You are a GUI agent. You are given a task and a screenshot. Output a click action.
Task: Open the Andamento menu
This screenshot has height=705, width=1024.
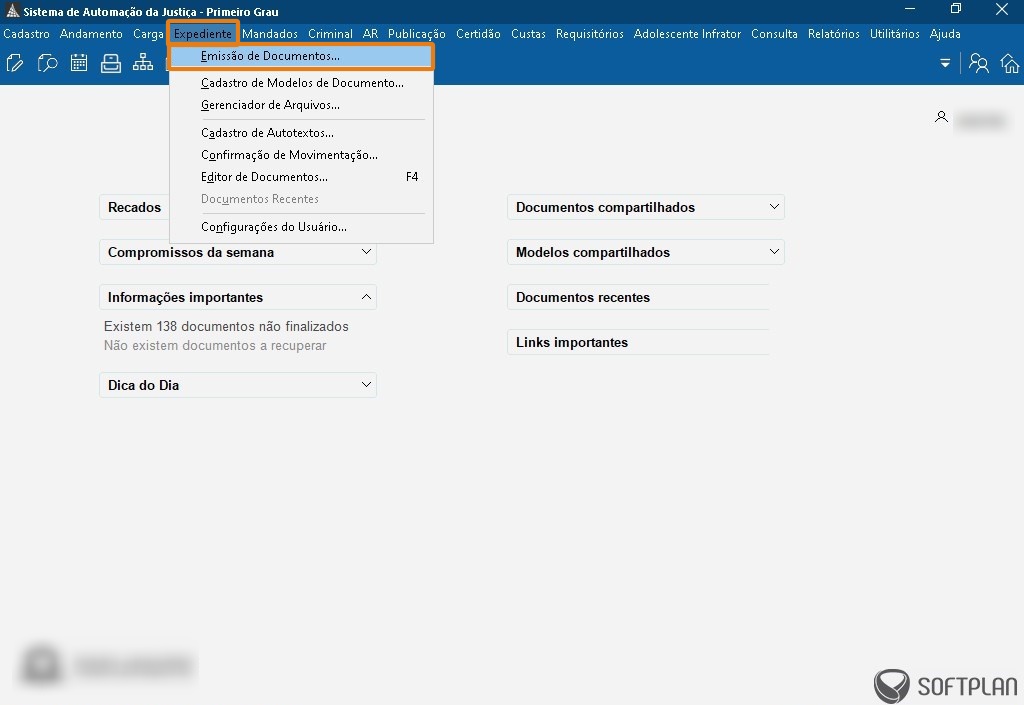pyautogui.click(x=91, y=34)
